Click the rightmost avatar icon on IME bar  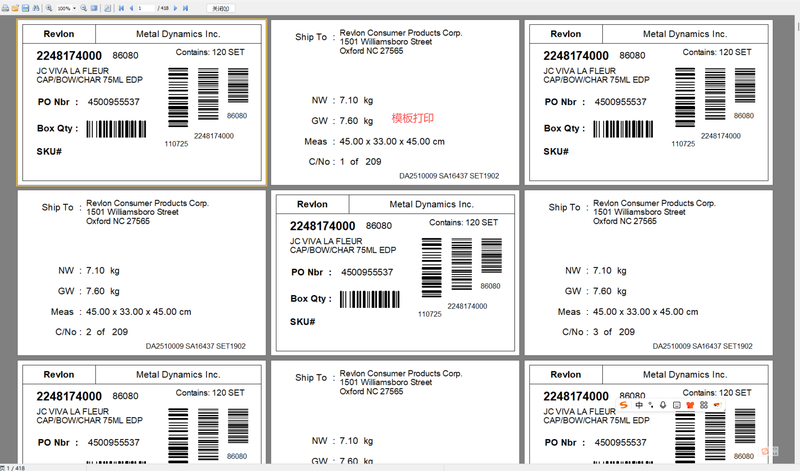(x=717, y=405)
